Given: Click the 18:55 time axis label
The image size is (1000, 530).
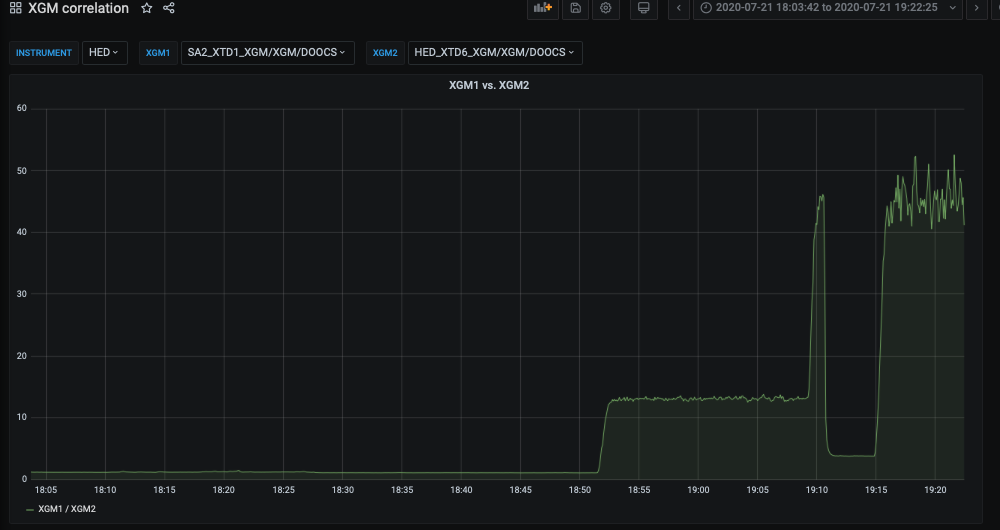Looking at the screenshot, I should [639, 490].
